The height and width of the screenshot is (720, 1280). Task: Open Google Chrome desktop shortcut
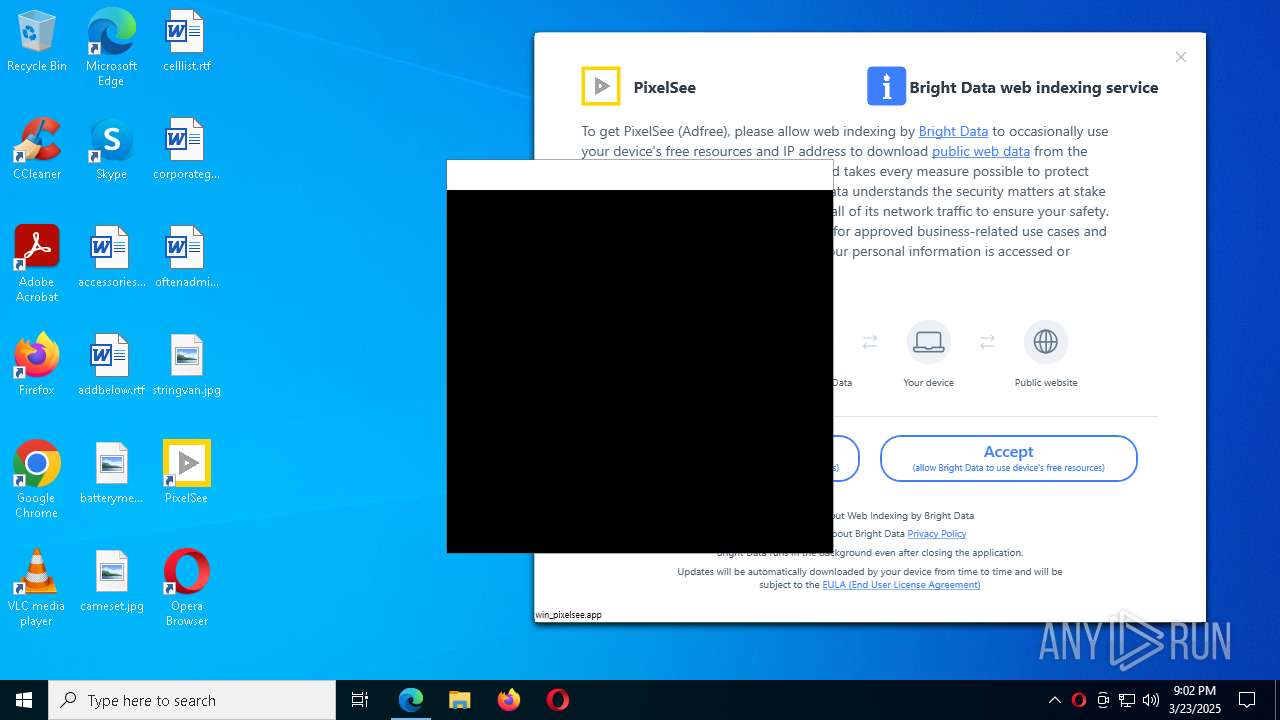(37, 480)
